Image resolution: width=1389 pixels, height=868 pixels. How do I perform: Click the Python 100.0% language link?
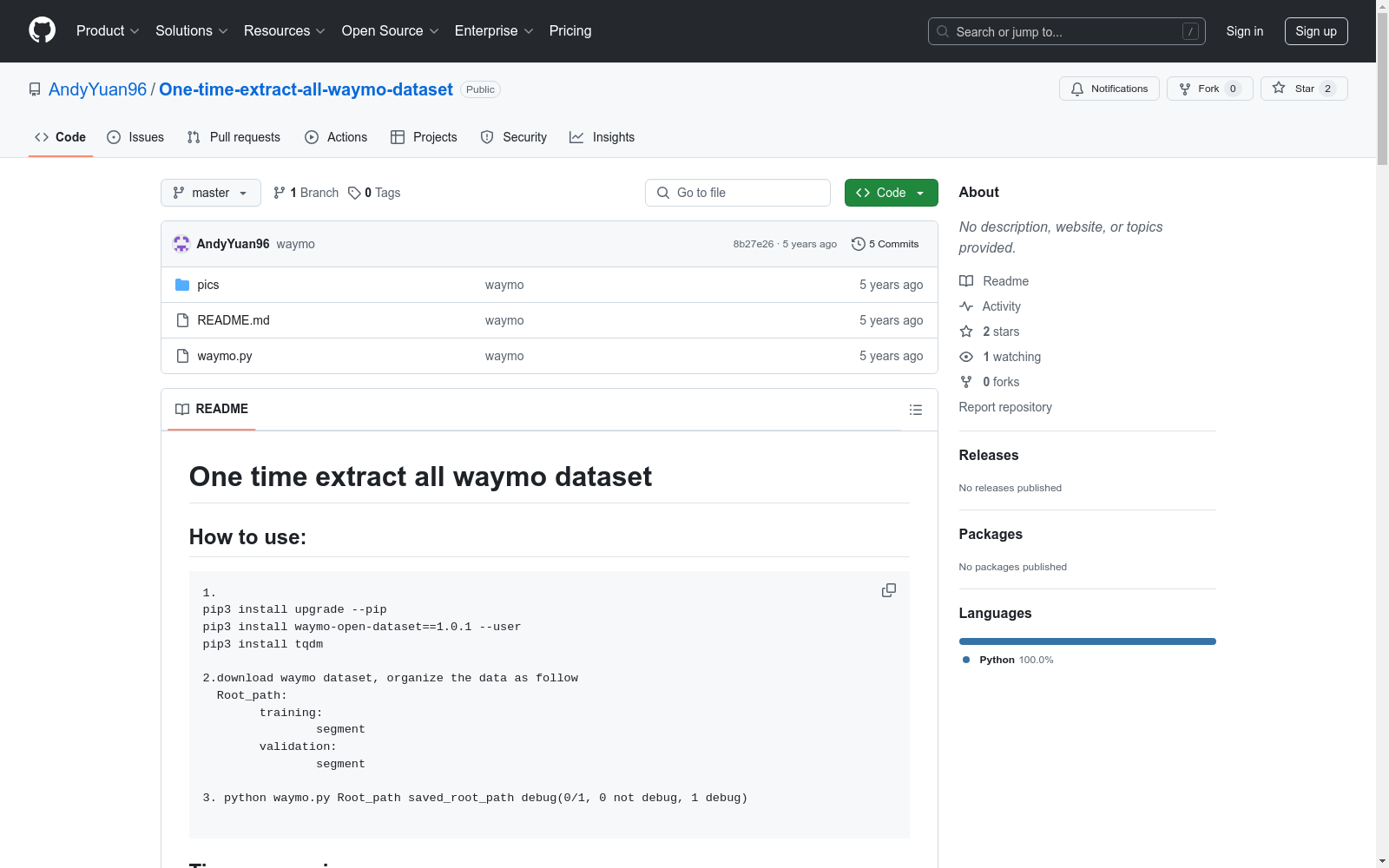tap(1008, 660)
